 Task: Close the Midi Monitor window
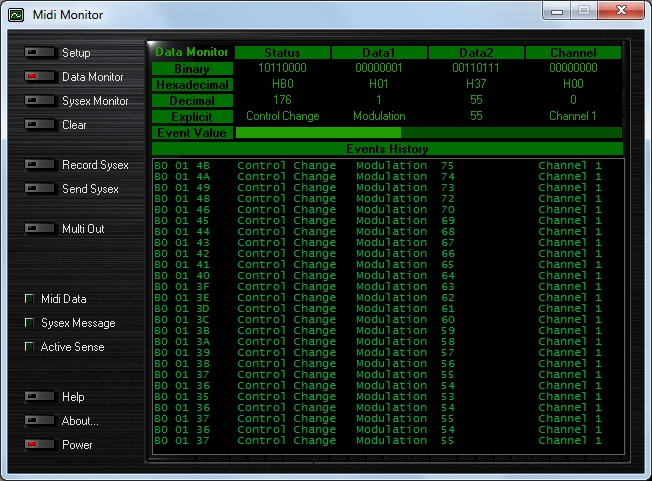click(x=621, y=11)
